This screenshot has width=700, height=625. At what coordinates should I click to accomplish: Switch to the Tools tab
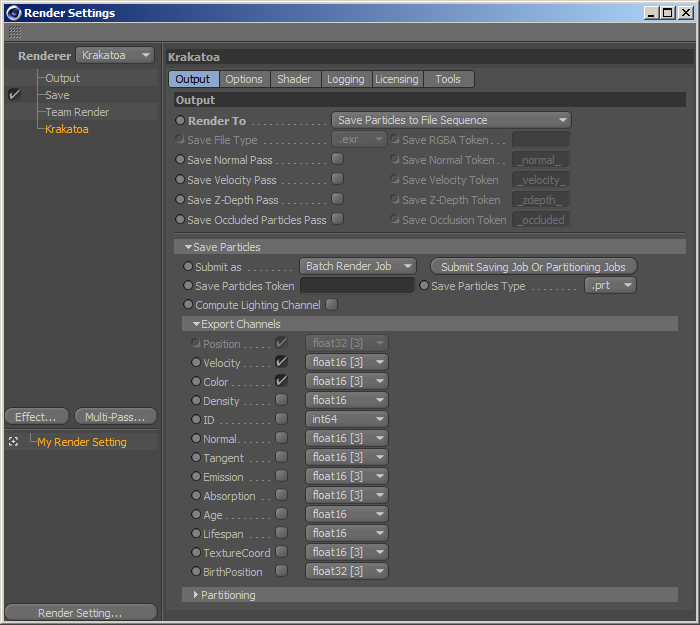(448, 79)
